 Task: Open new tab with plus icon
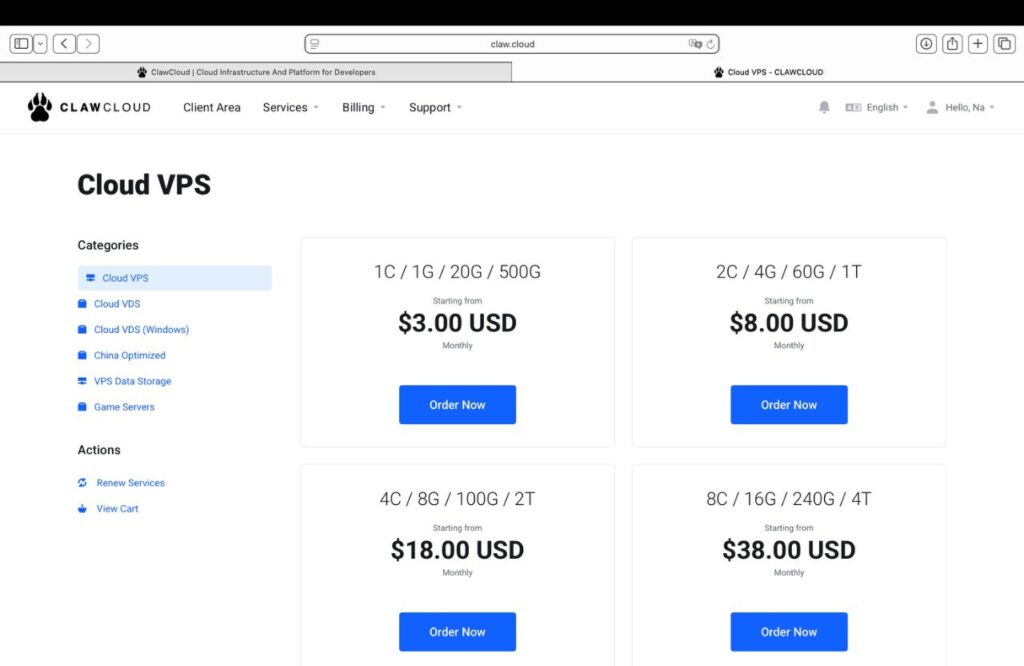978,44
